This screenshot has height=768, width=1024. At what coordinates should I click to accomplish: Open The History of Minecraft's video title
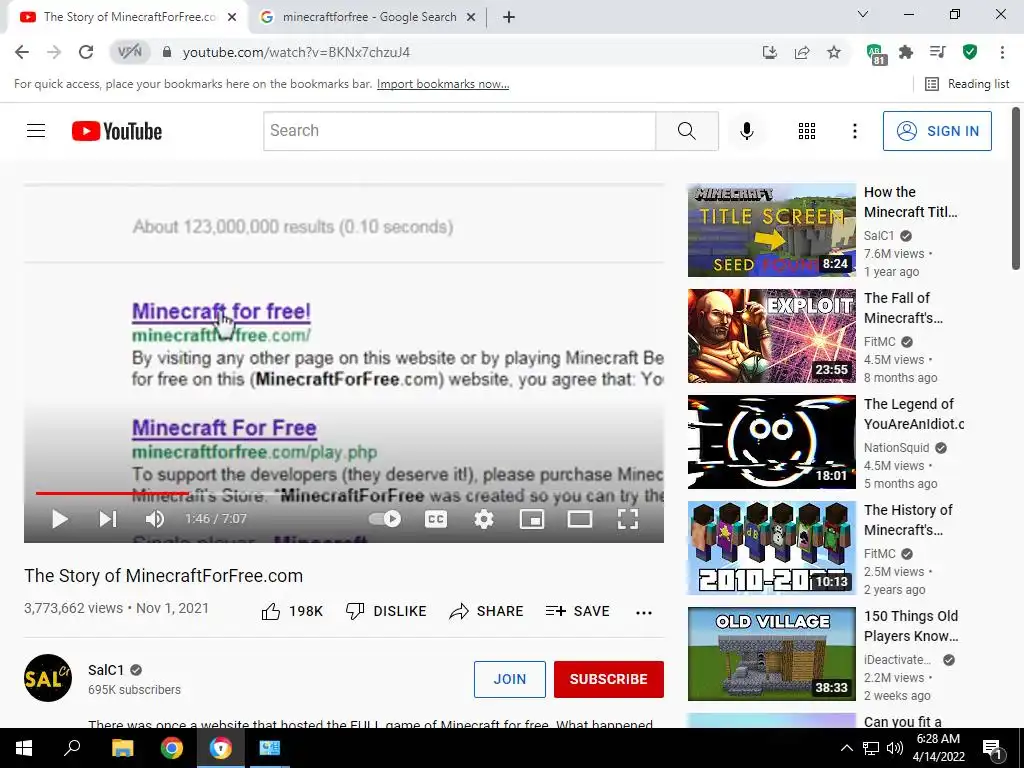[908, 520]
